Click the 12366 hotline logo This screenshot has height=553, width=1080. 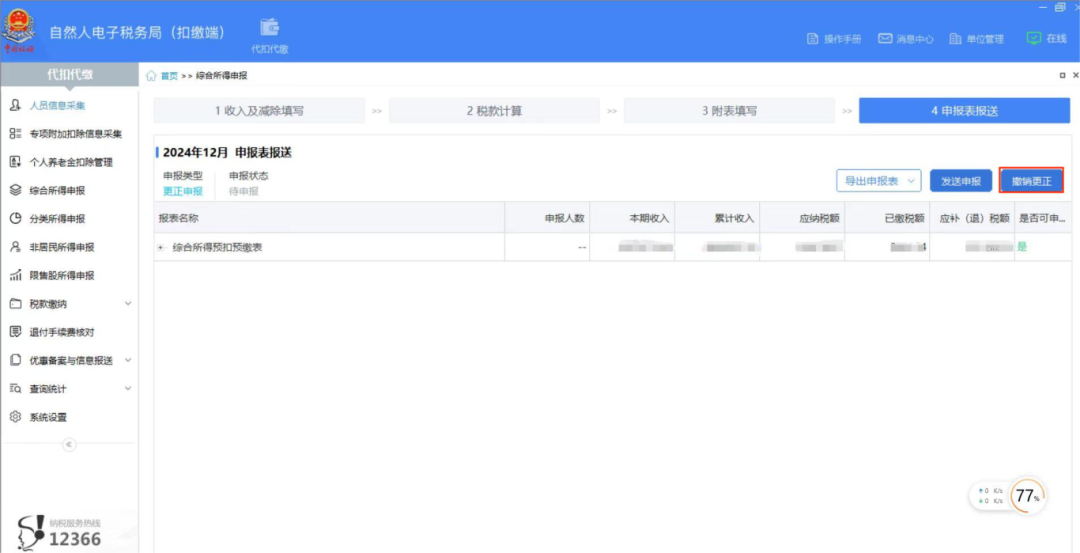61,531
